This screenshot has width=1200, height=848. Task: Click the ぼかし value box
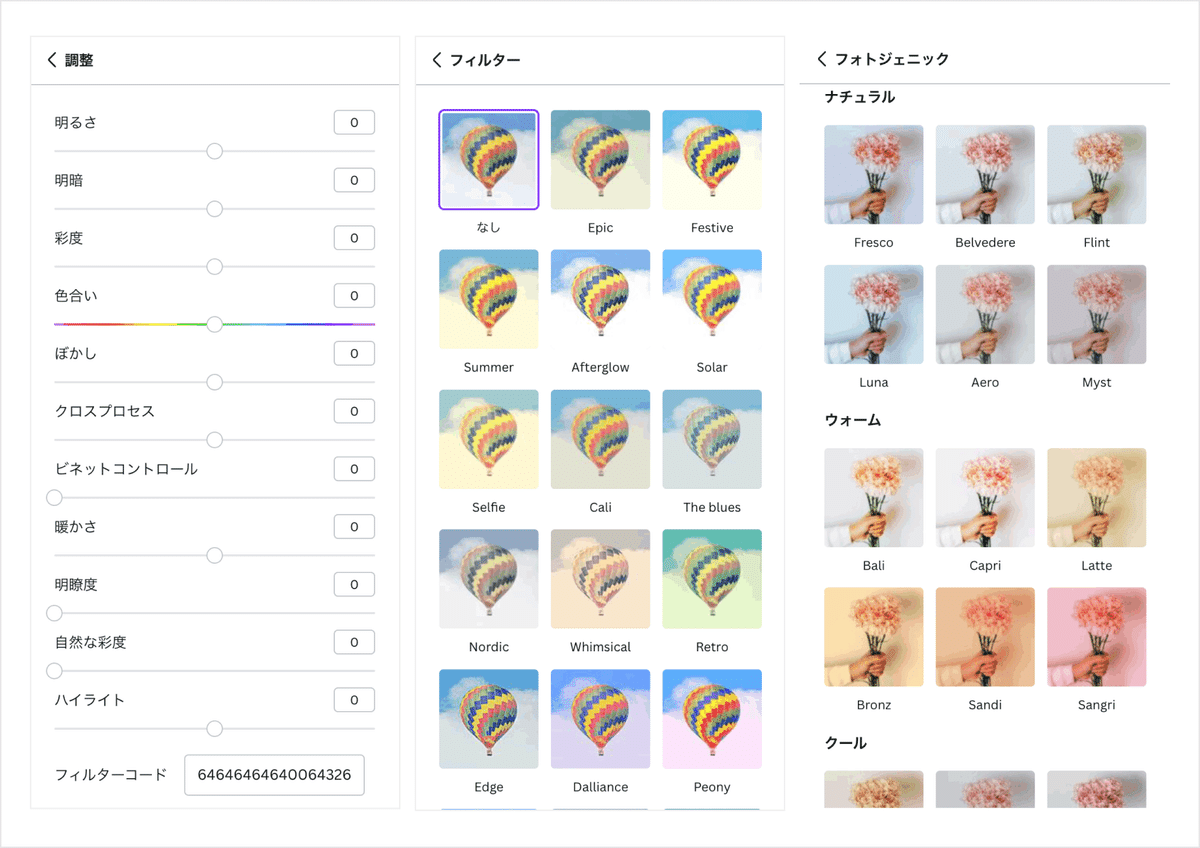(354, 353)
